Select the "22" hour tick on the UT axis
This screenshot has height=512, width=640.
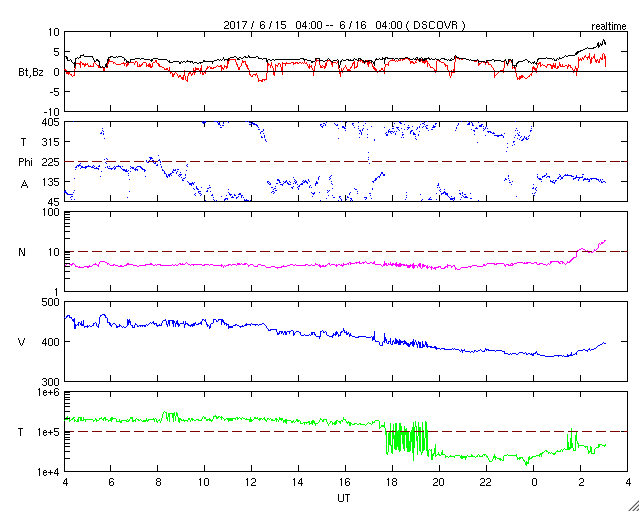point(487,482)
